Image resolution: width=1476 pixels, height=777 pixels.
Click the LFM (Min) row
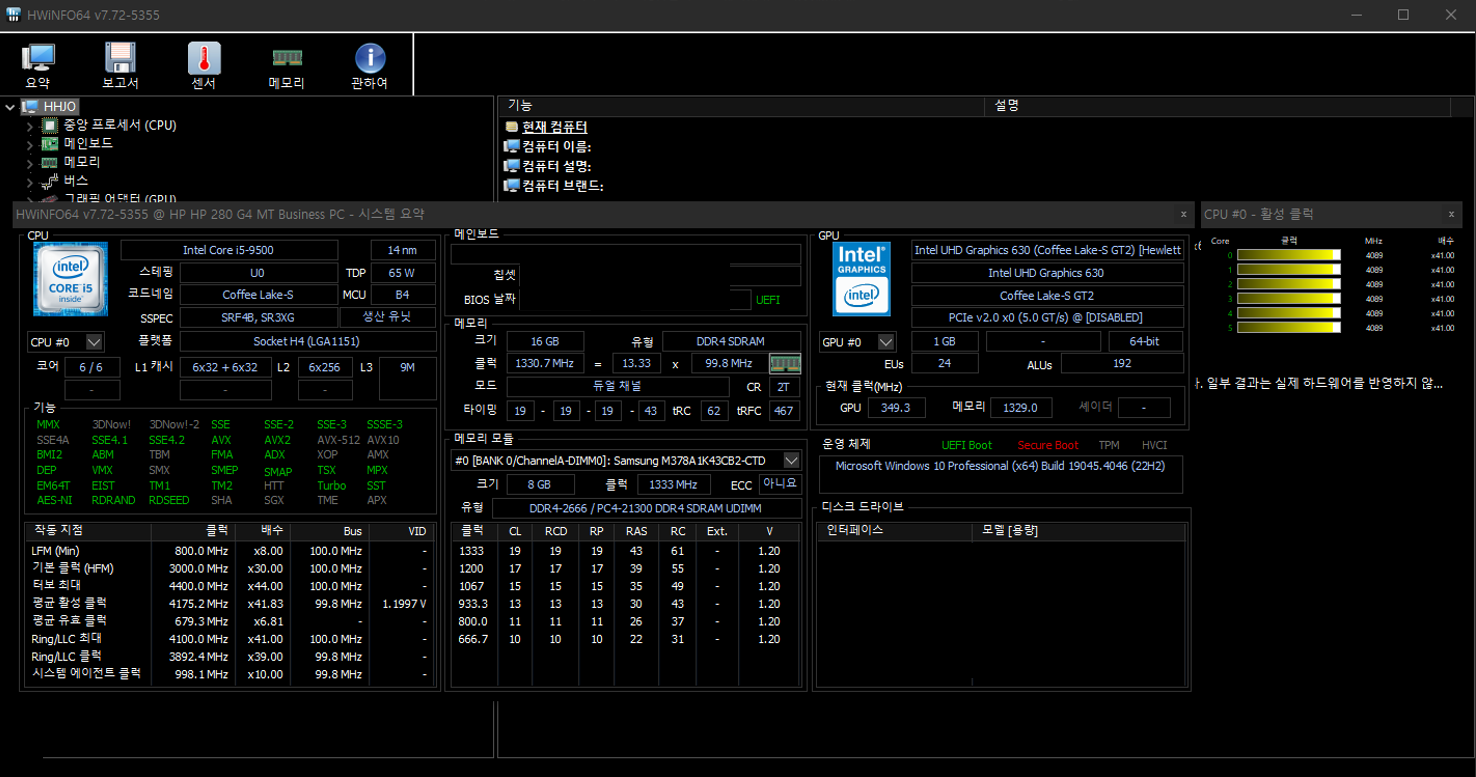230,551
